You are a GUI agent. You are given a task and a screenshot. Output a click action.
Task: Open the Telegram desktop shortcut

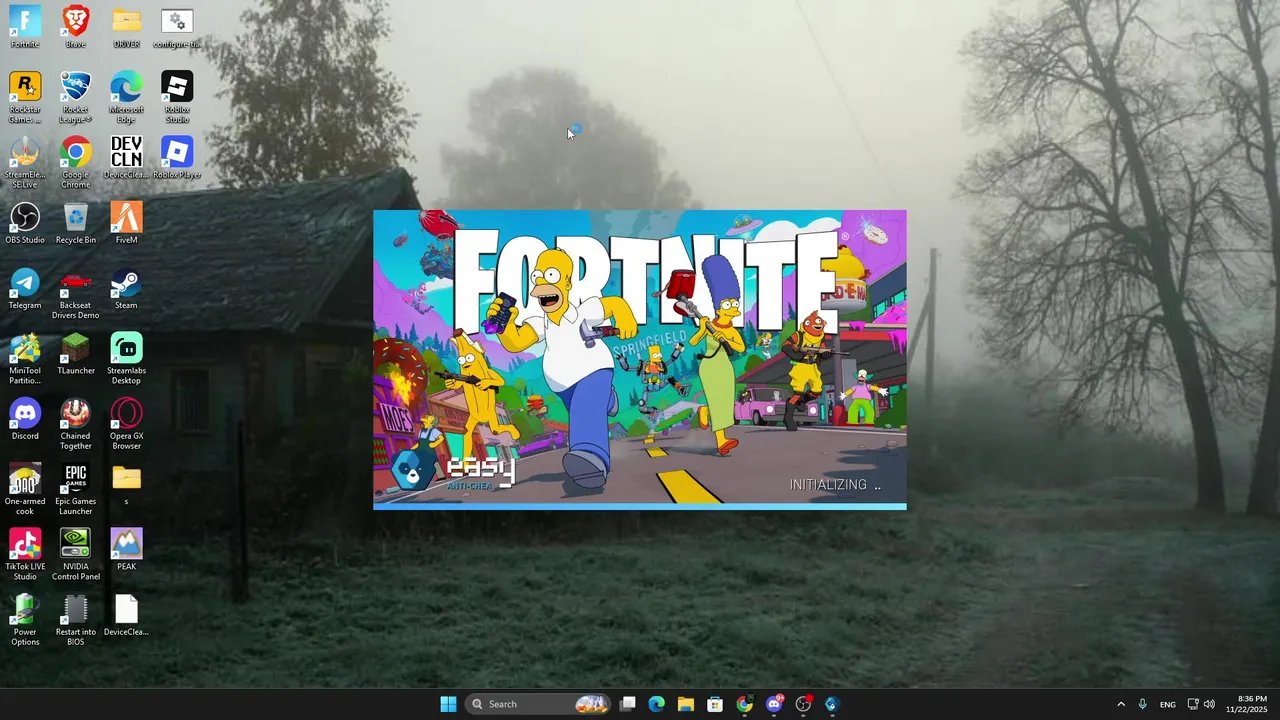(25, 288)
